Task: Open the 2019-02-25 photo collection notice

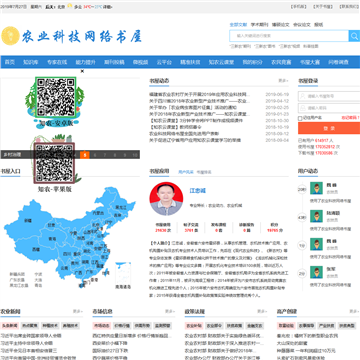Action: click(193, 107)
